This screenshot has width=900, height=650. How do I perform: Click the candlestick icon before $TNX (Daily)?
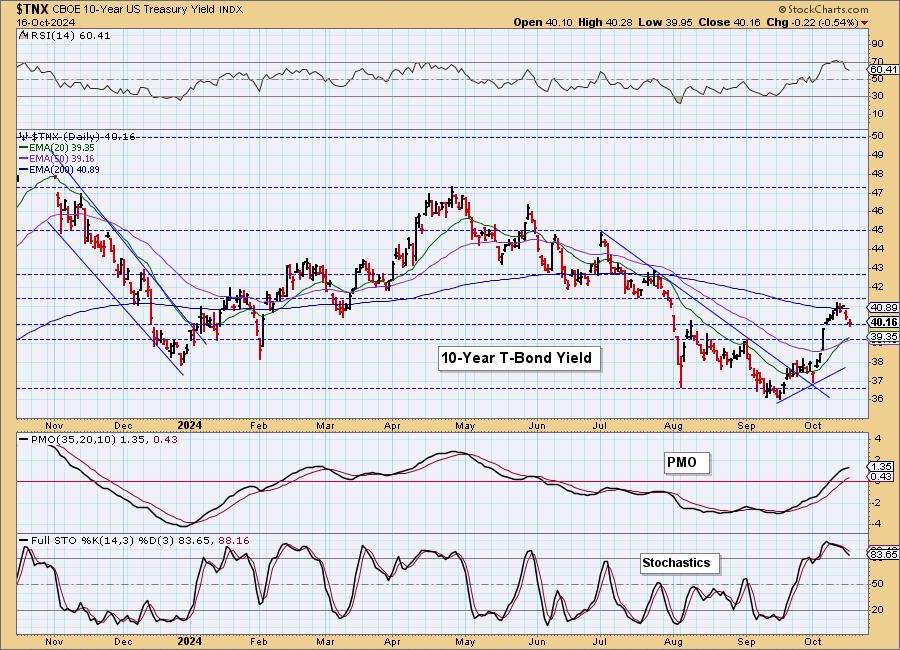tap(23, 136)
